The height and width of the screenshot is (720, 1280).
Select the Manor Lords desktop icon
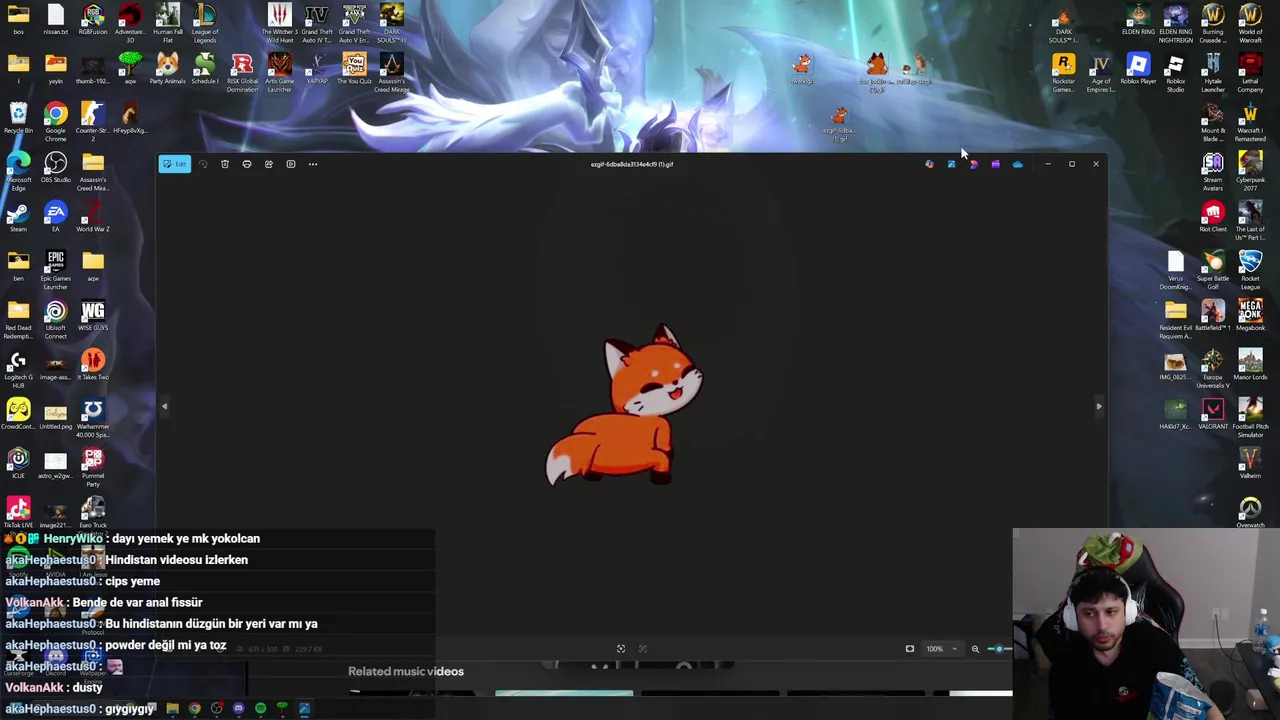point(1250,364)
